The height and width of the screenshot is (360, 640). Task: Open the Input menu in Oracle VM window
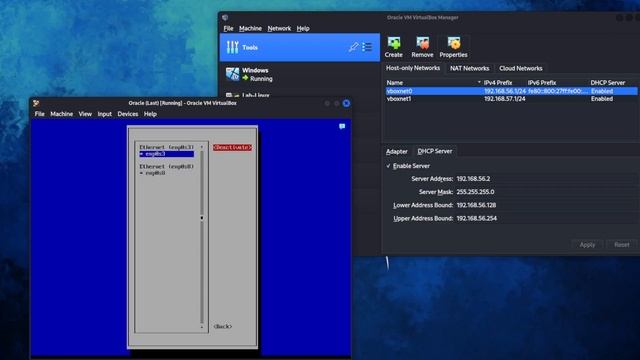click(104, 114)
